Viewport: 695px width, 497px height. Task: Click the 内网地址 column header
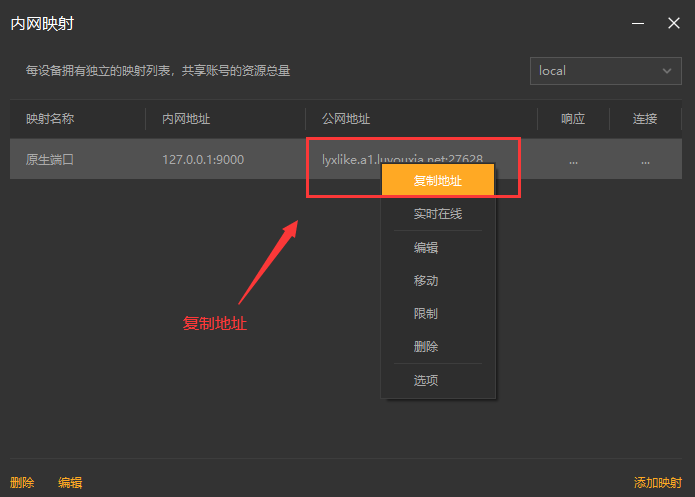(x=186, y=119)
